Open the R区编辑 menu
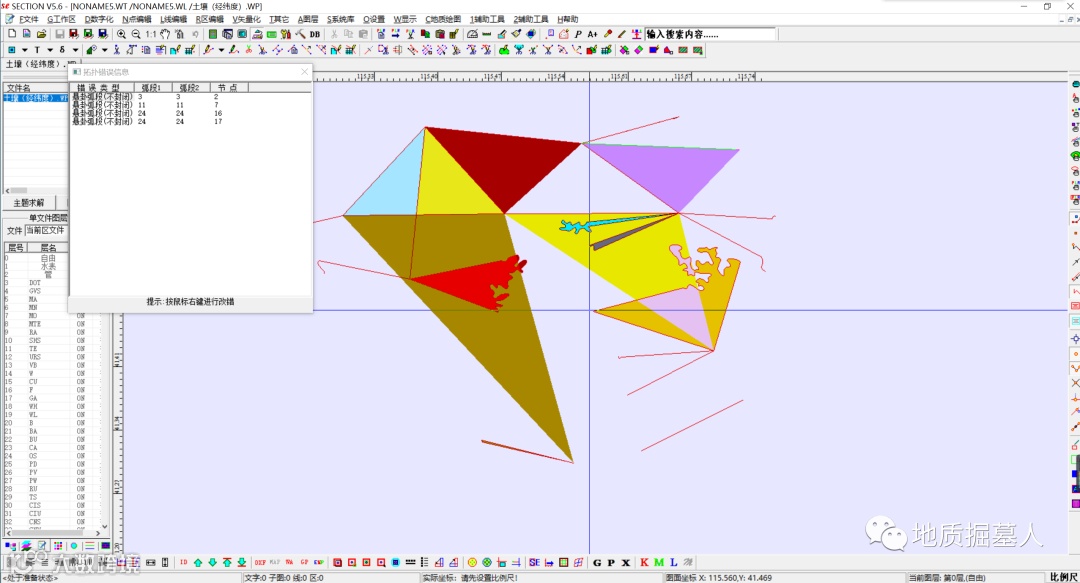1080x583 pixels. [209, 19]
